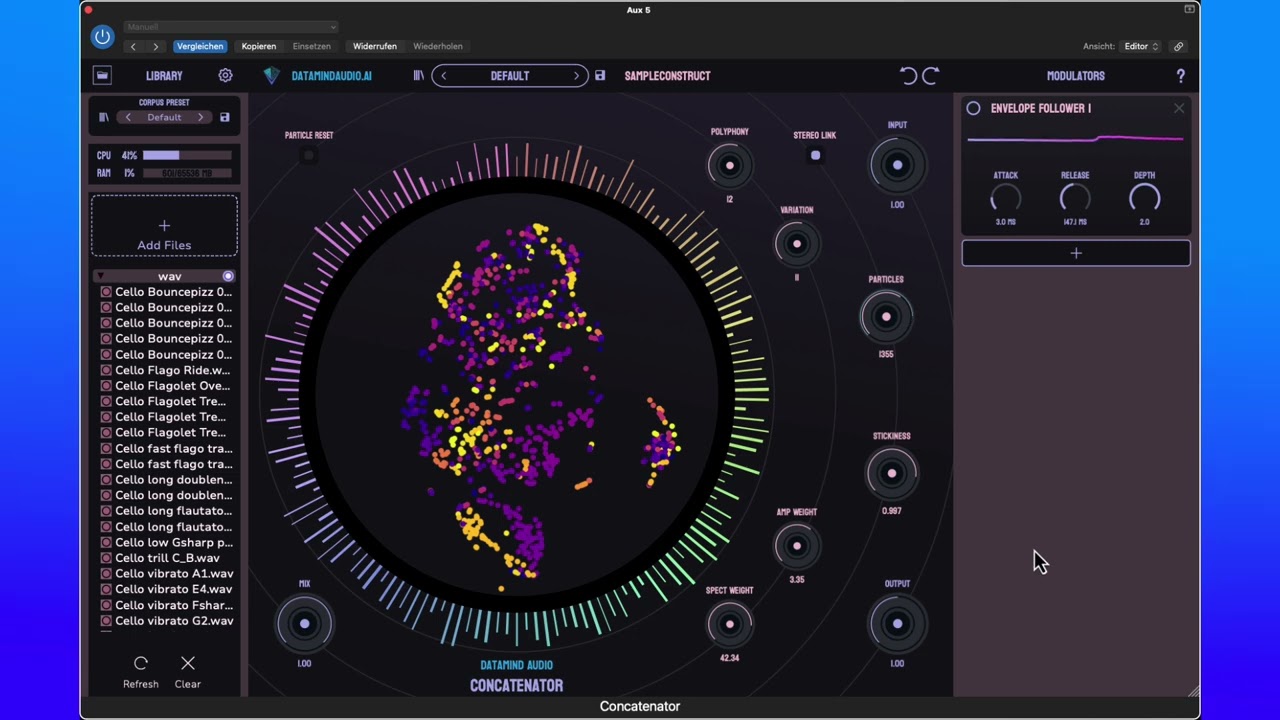This screenshot has height=720, width=1280.
Task: Toggle the Cello Flago Ride file checkbox
Action: (106, 370)
